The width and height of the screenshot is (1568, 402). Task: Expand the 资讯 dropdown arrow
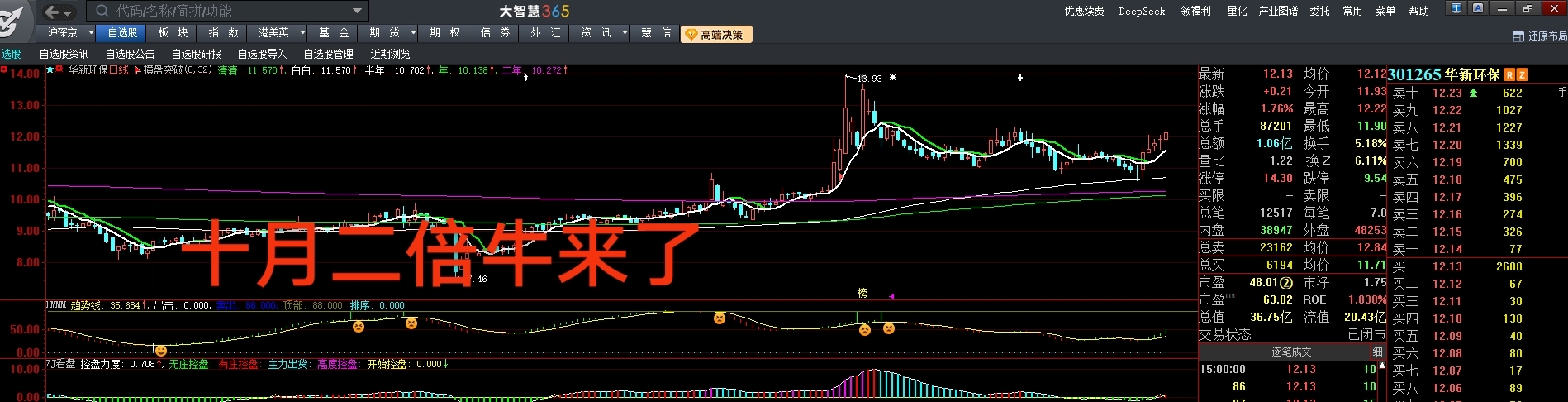[x=625, y=33]
